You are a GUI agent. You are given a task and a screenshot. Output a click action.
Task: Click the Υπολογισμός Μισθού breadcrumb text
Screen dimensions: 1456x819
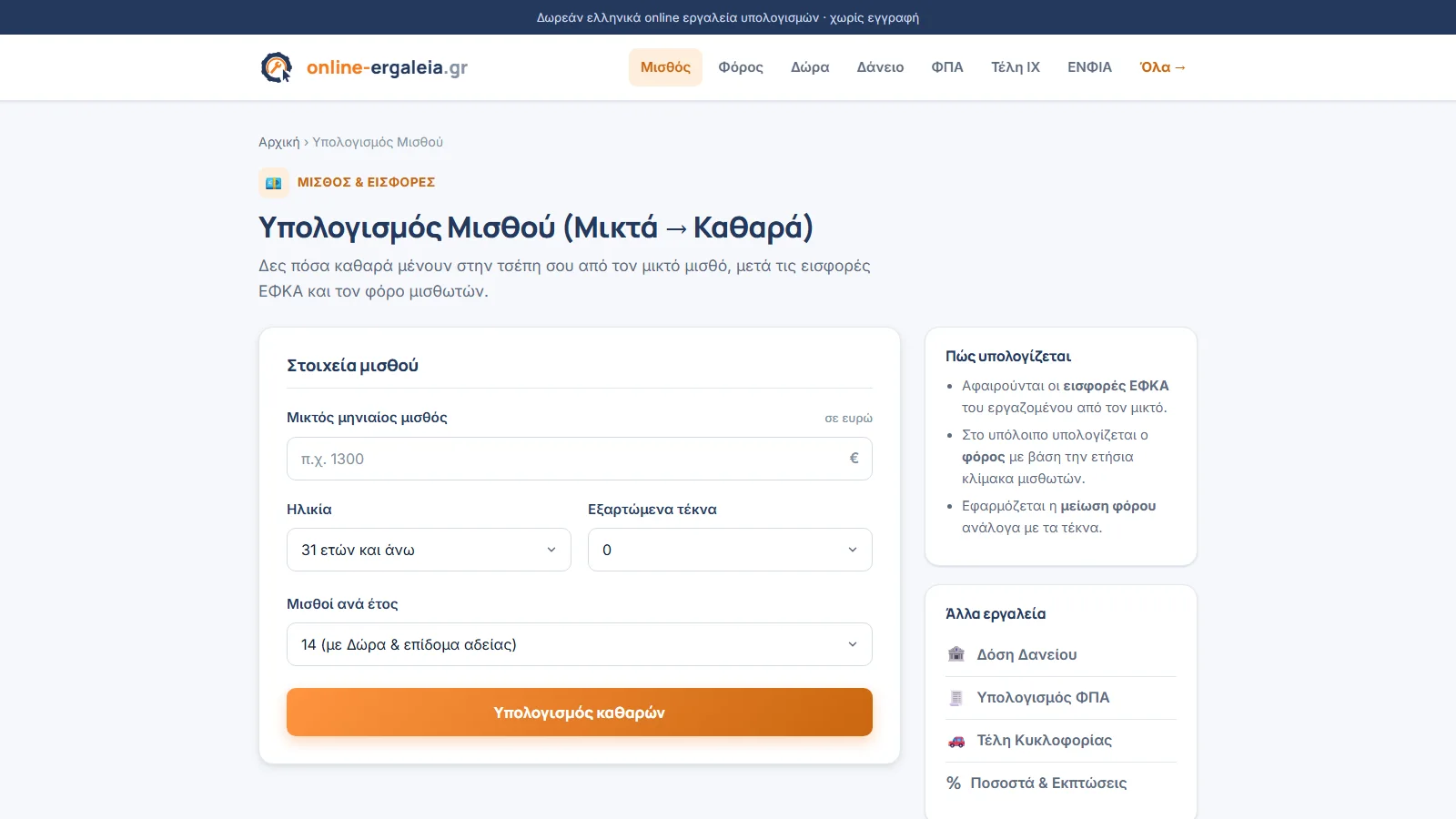point(378,142)
